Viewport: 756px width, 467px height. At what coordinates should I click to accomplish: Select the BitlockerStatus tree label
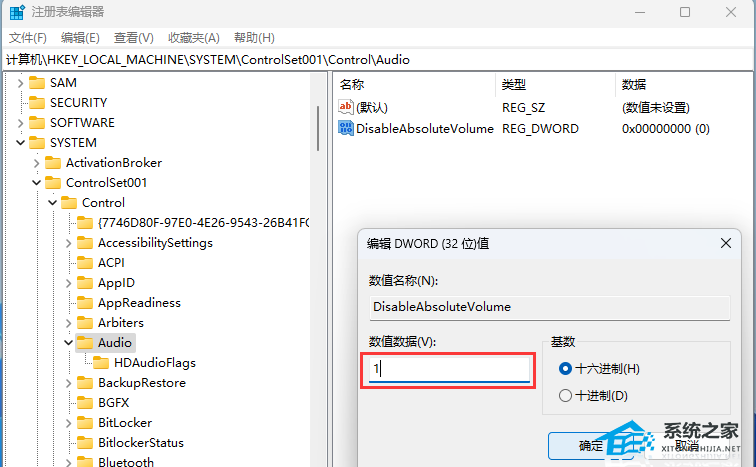click(x=141, y=443)
